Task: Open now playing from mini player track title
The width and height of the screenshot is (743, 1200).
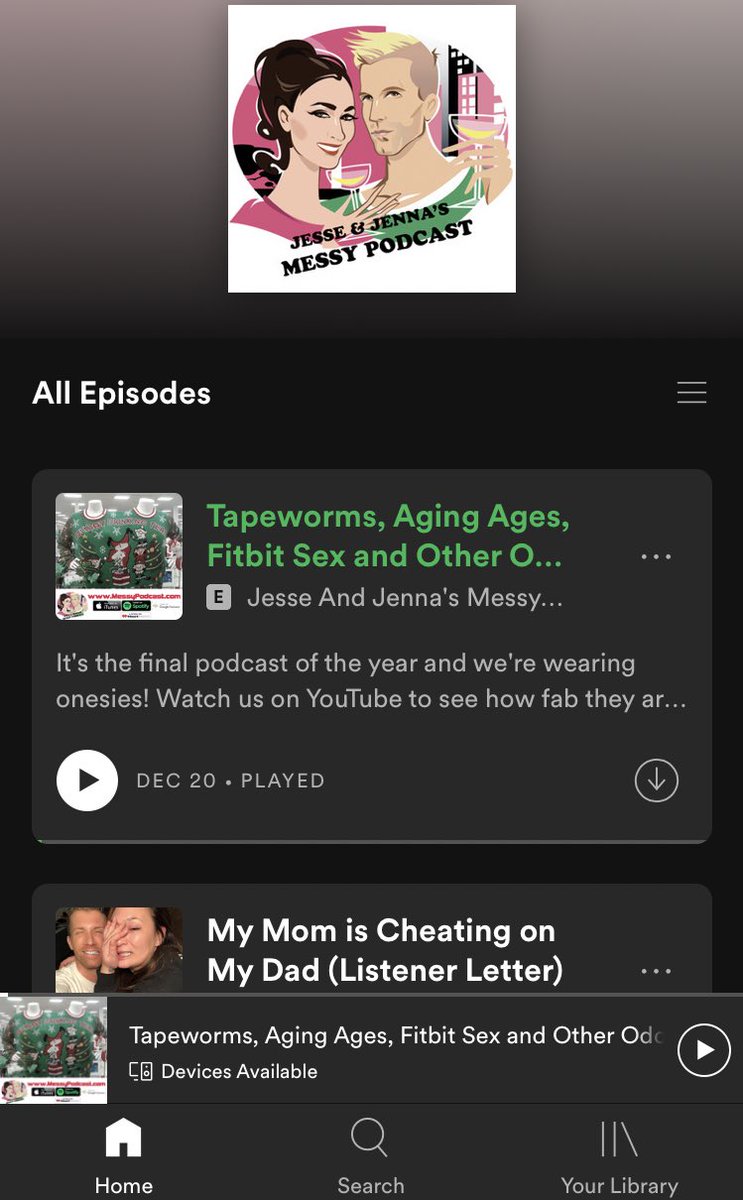Action: coord(396,1035)
